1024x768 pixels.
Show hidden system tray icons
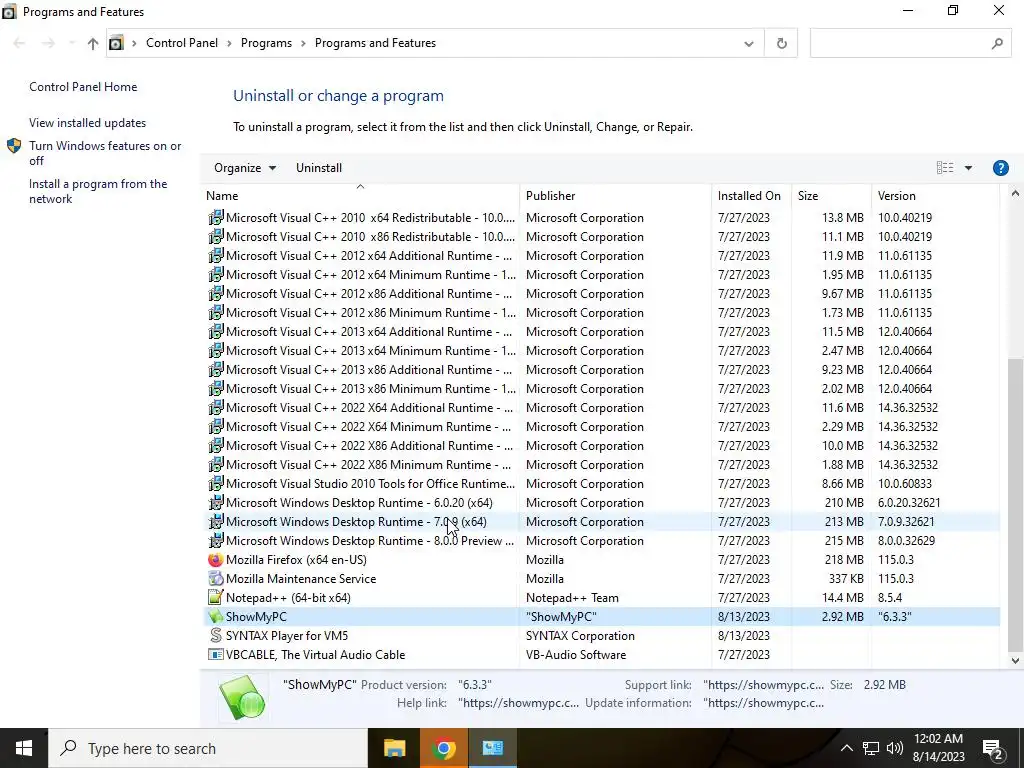click(x=846, y=748)
